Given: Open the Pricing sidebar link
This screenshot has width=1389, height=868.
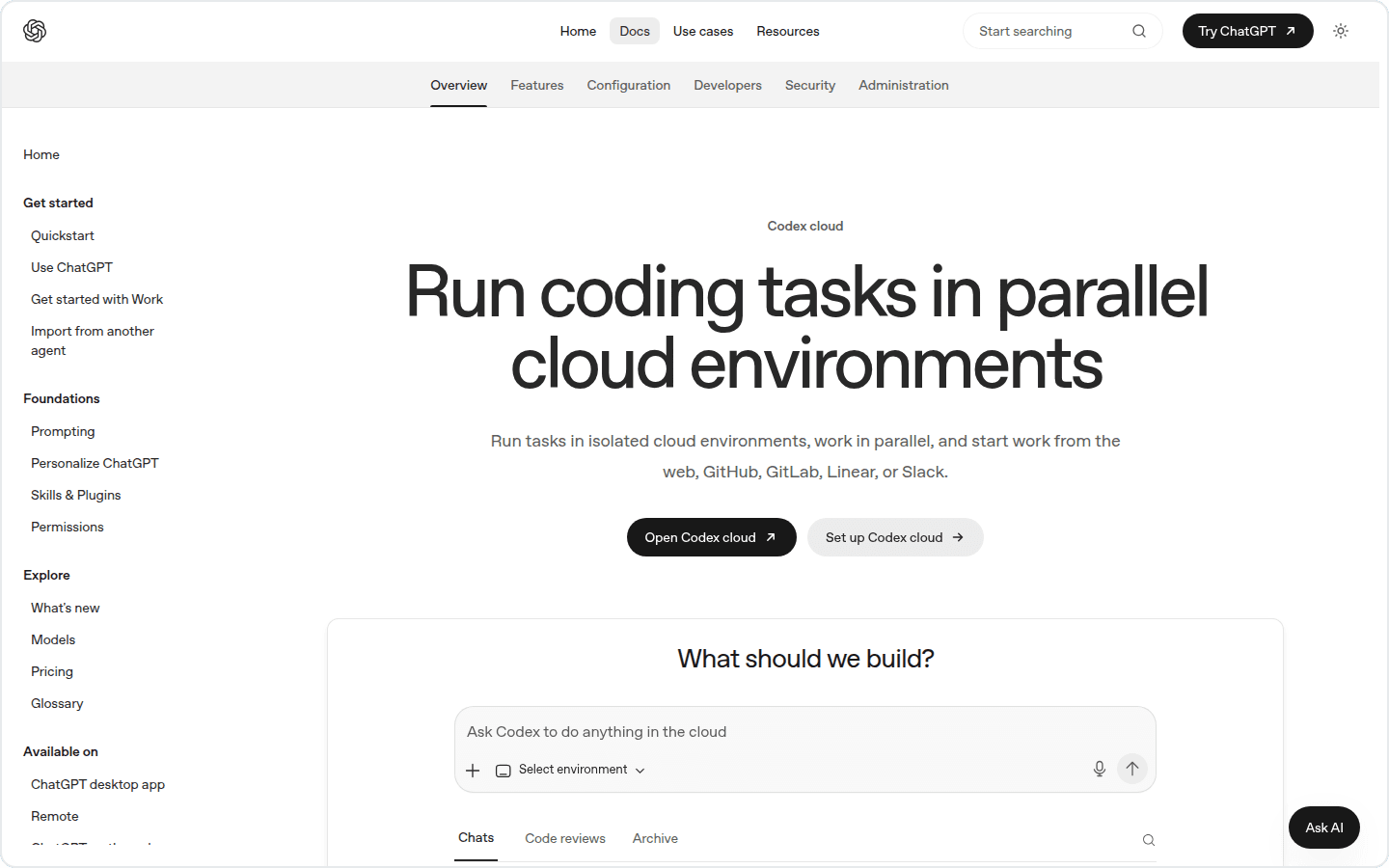Looking at the screenshot, I should [x=52, y=671].
